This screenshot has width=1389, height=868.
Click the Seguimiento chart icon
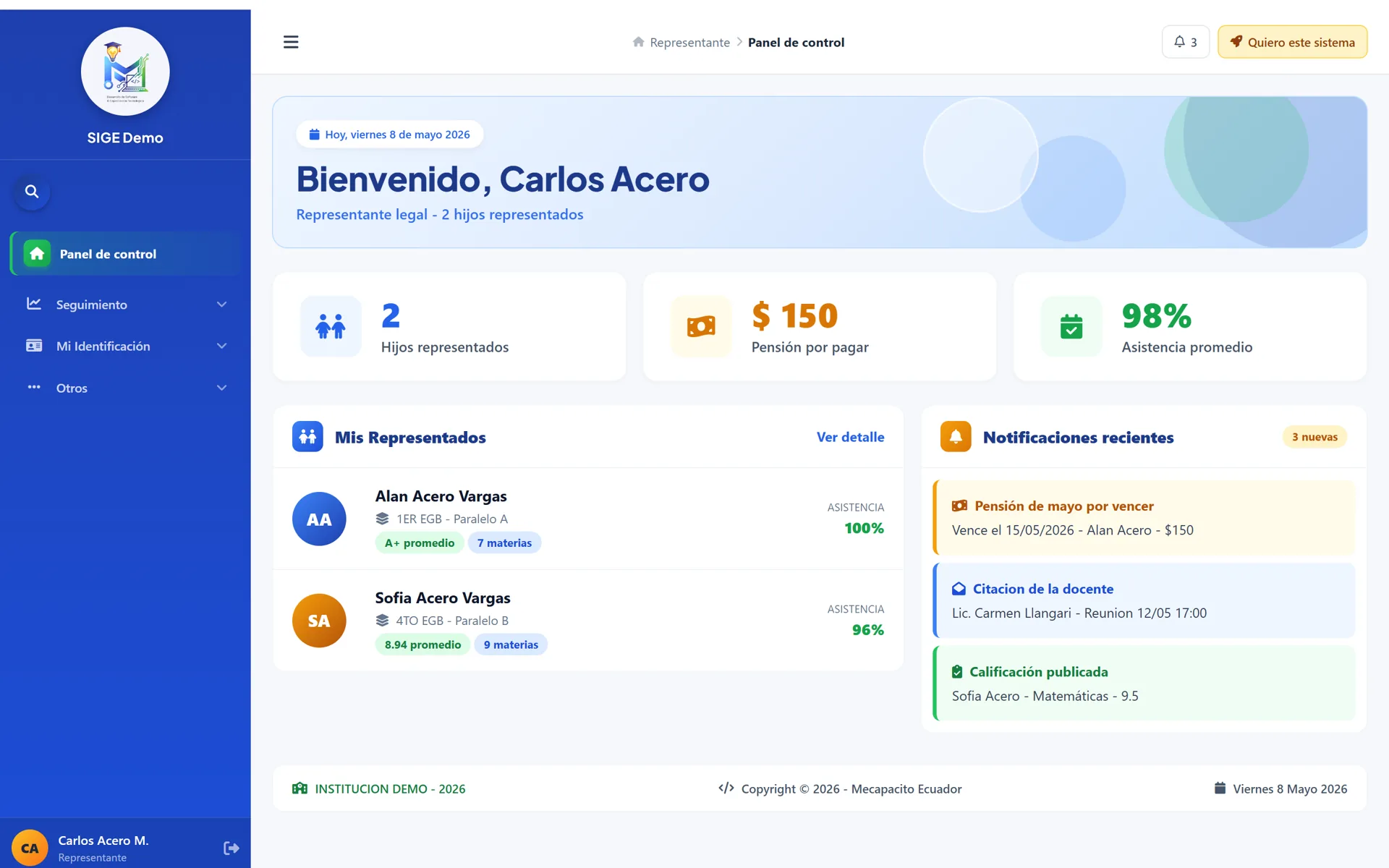coord(34,304)
